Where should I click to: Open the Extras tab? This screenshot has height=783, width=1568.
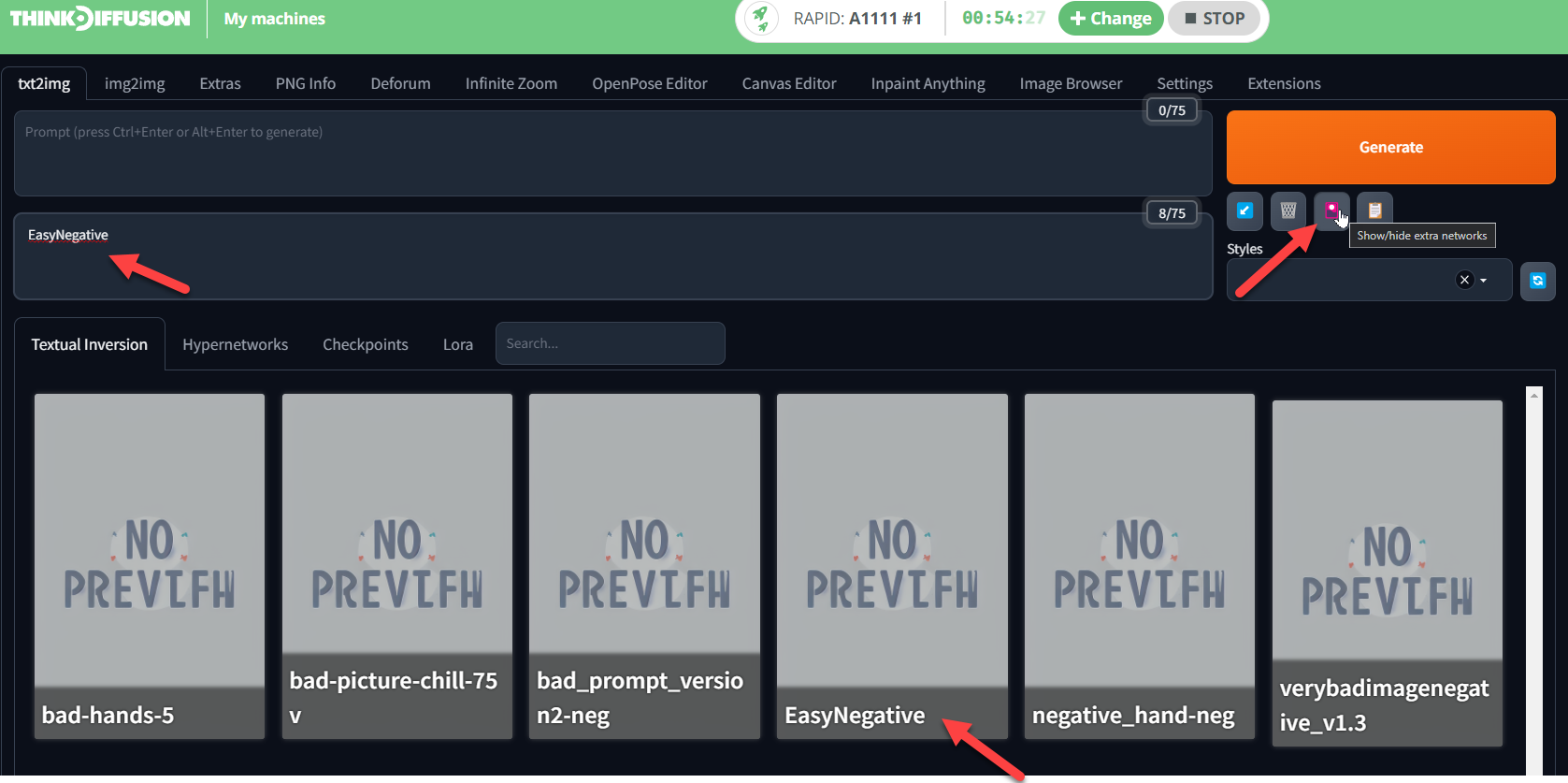click(x=220, y=83)
